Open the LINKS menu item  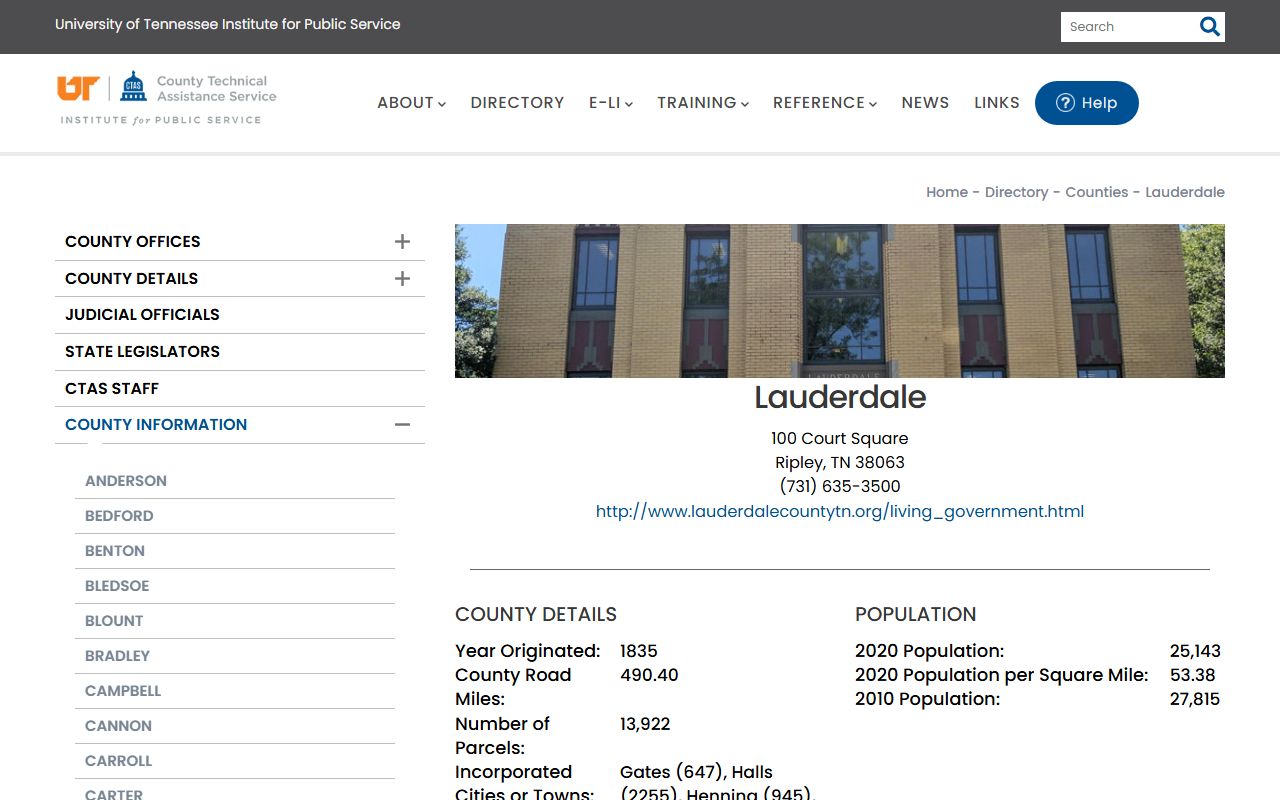pyautogui.click(x=997, y=103)
